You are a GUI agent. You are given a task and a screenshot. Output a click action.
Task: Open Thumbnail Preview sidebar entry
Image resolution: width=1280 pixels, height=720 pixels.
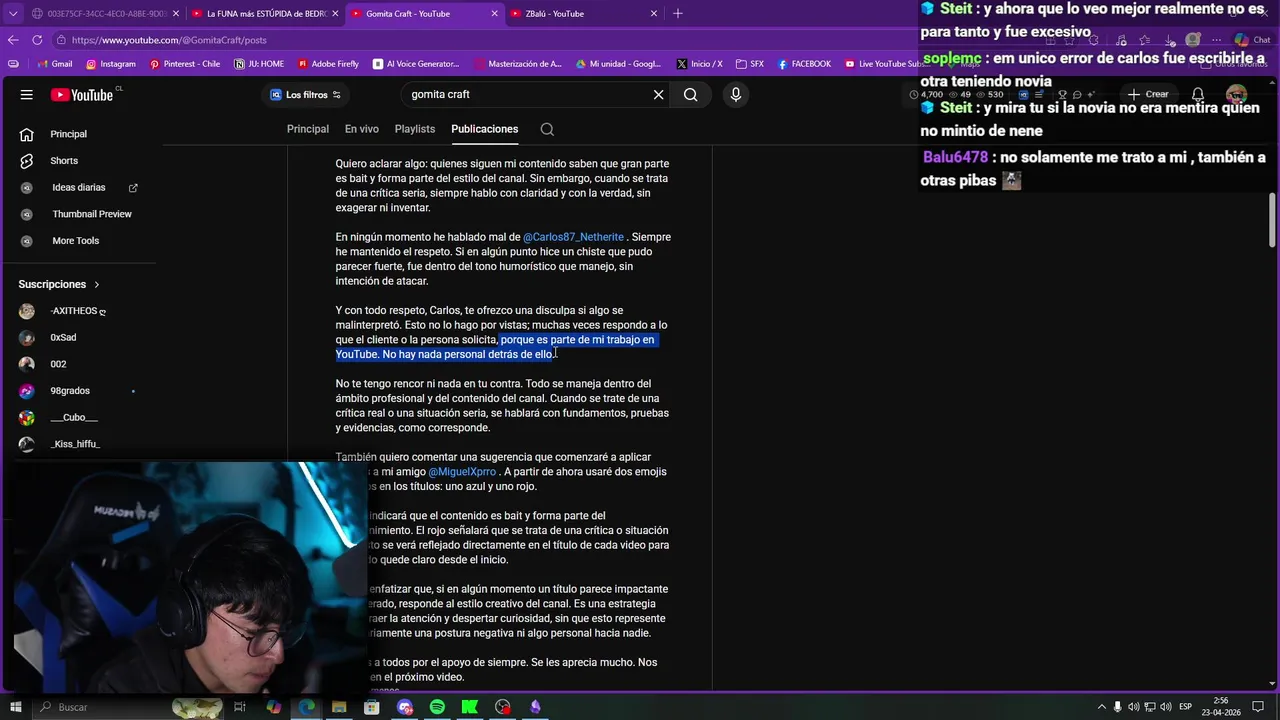point(80,214)
